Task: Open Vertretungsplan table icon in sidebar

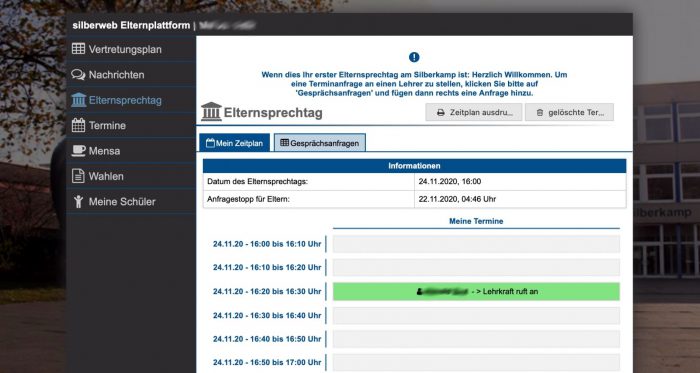Action: click(x=78, y=49)
